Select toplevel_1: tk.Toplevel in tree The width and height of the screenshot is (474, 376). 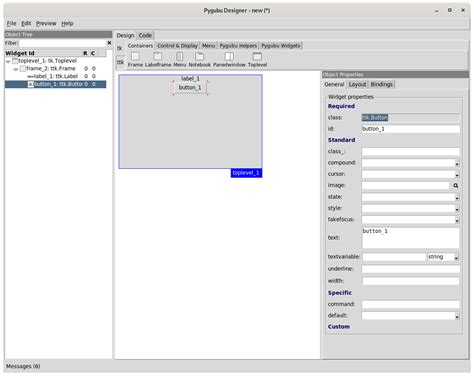click(x=47, y=61)
